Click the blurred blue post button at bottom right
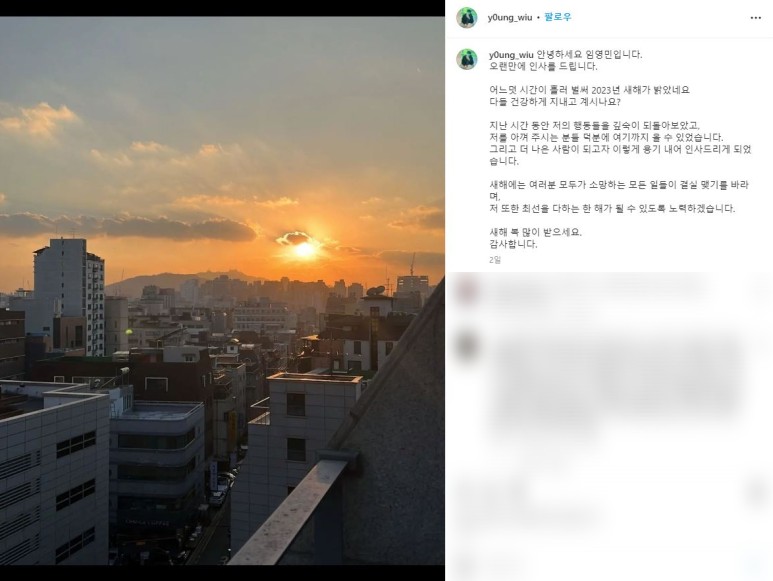 click(754, 565)
